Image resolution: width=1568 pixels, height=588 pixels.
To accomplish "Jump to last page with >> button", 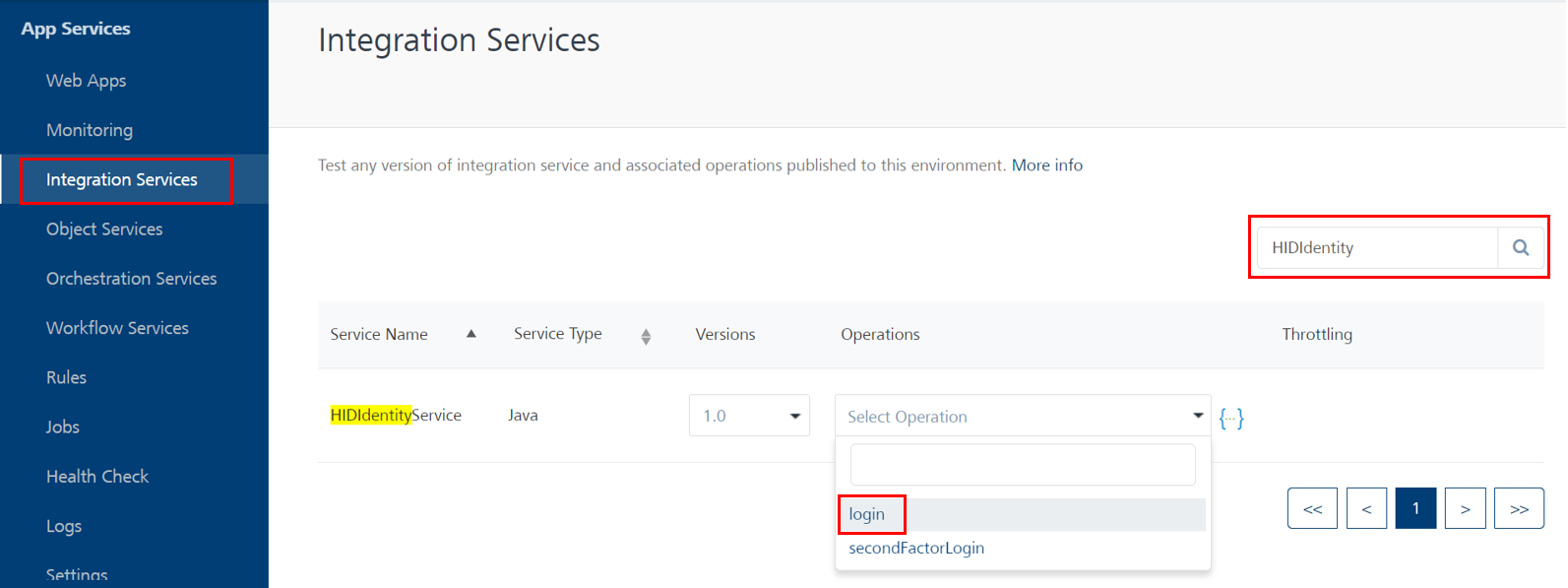I will point(1519,508).
